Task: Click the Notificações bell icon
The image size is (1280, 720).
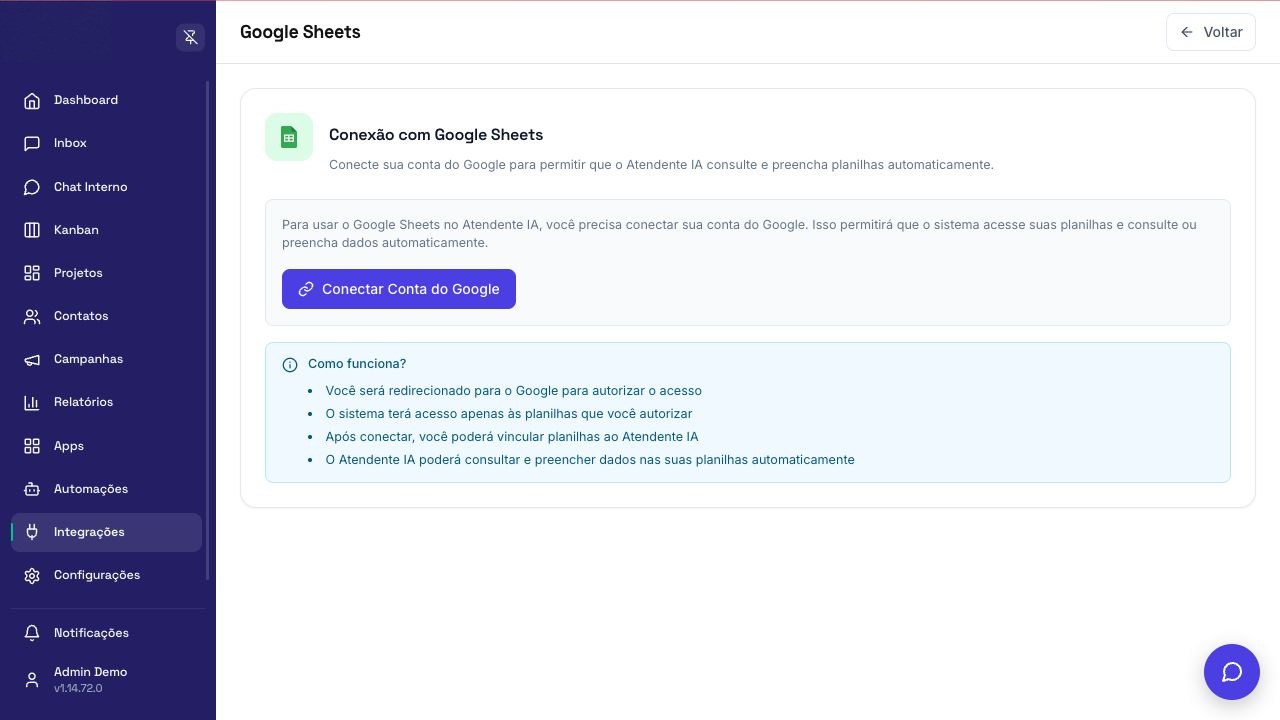Action: click(x=32, y=633)
